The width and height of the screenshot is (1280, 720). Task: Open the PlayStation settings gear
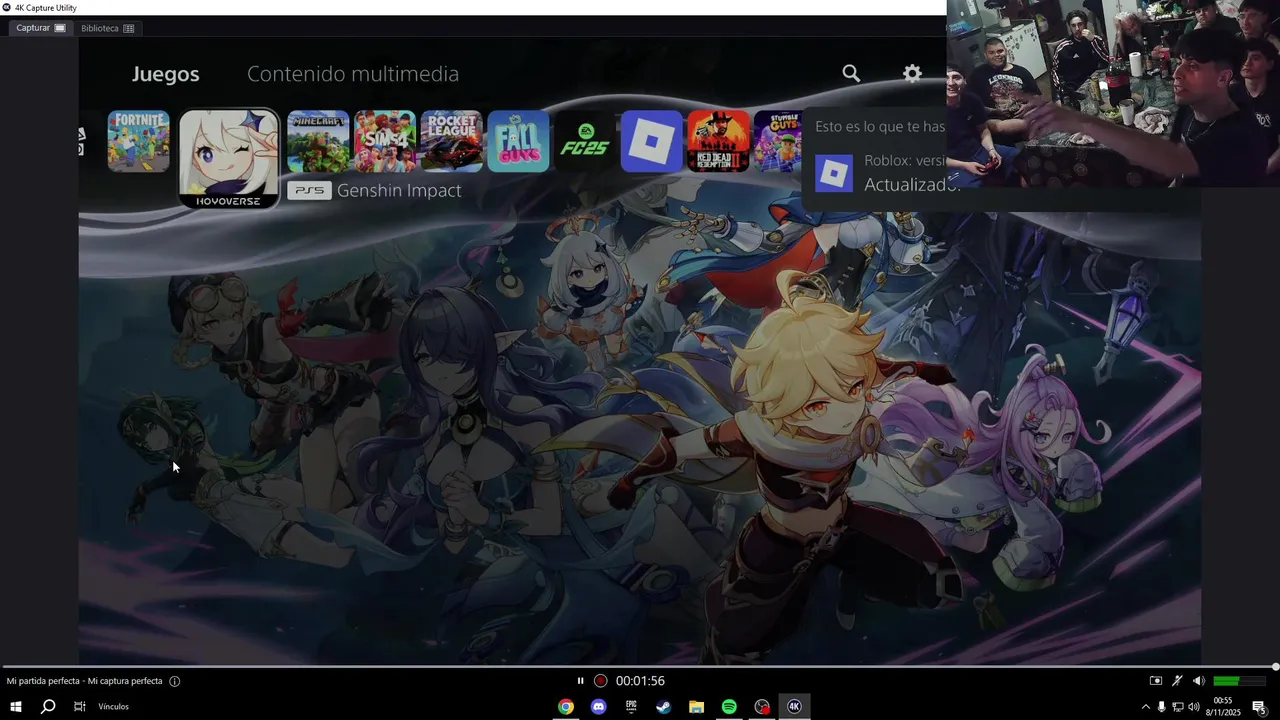click(x=912, y=73)
